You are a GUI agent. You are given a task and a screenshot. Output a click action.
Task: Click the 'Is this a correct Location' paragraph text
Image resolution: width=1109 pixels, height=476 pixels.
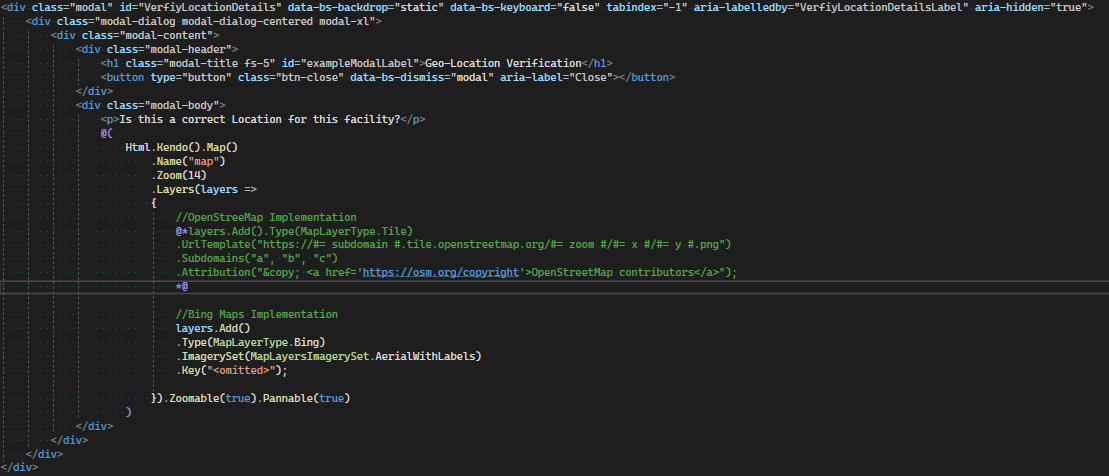tap(259, 119)
